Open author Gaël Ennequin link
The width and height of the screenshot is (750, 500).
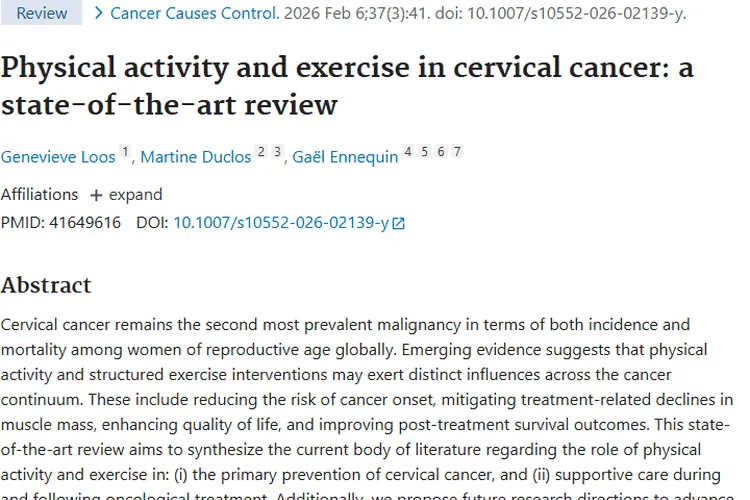point(345,157)
